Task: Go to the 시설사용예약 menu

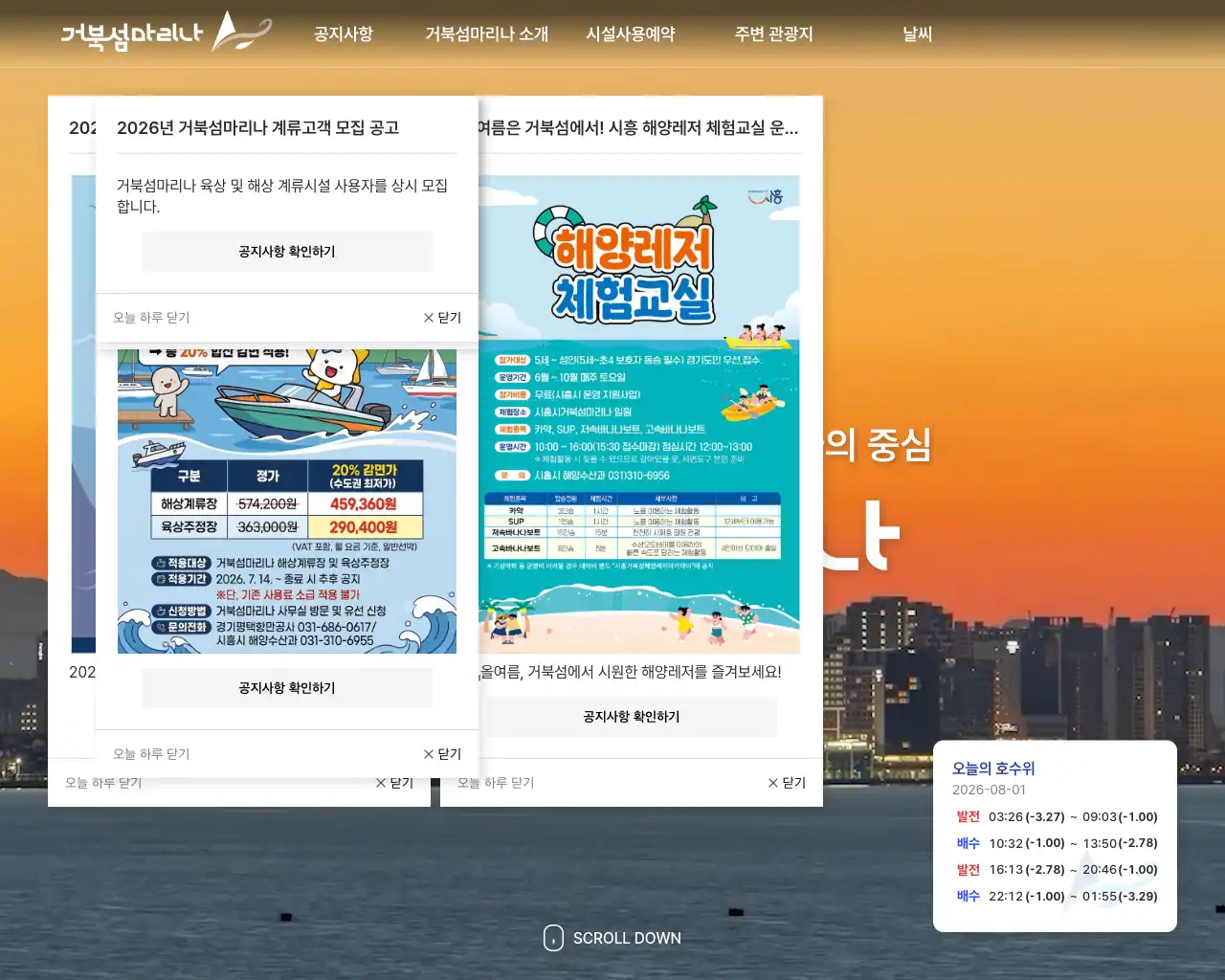Action: 631,33
